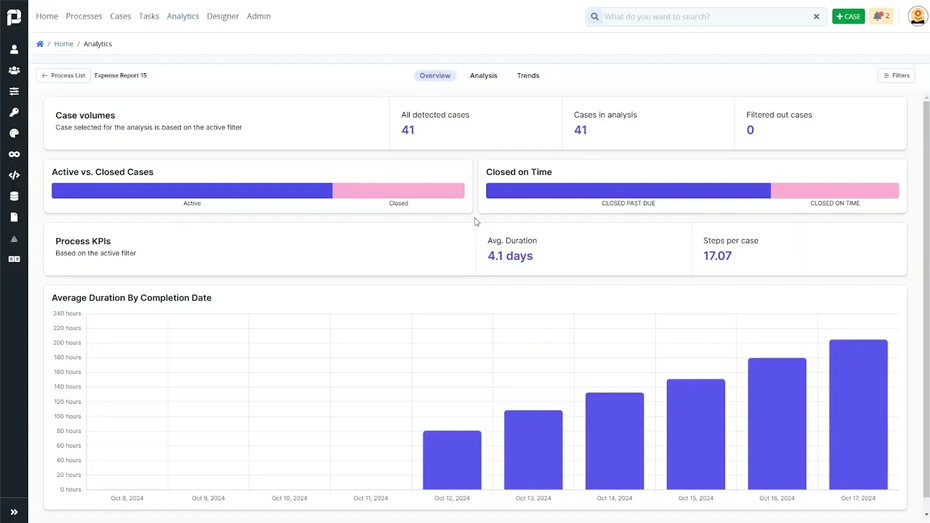Click the infinity loop sidebar icon
Viewport: 930px width, 523px height.
click(14, 154)
